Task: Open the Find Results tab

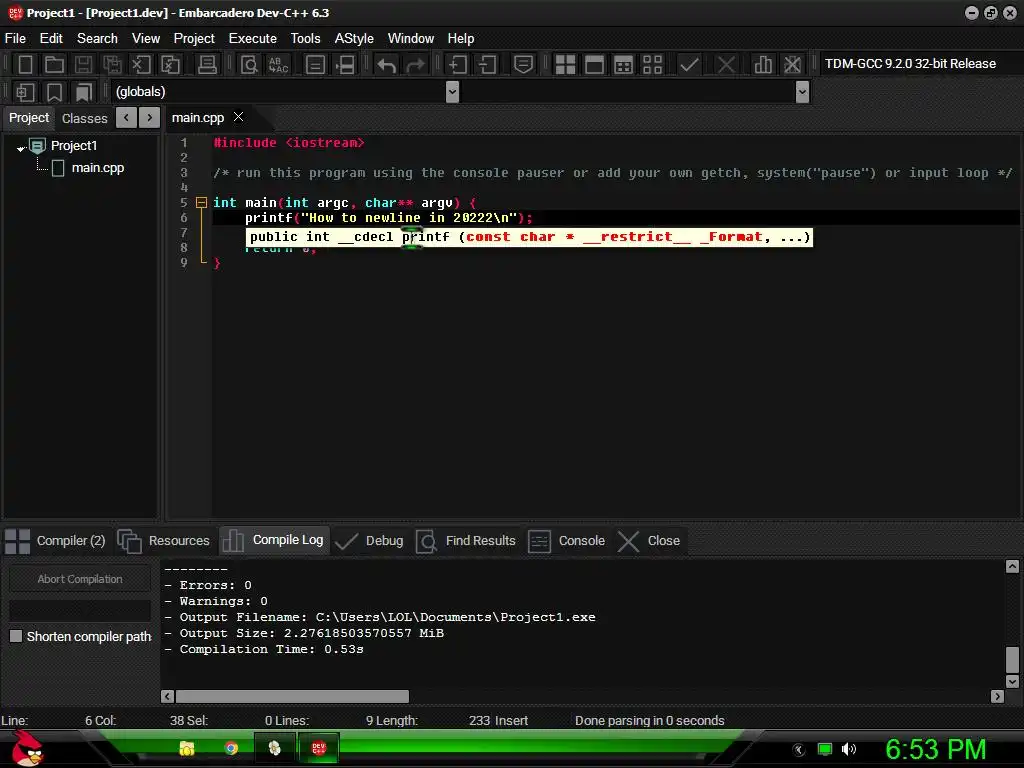Action: [466, 541]
